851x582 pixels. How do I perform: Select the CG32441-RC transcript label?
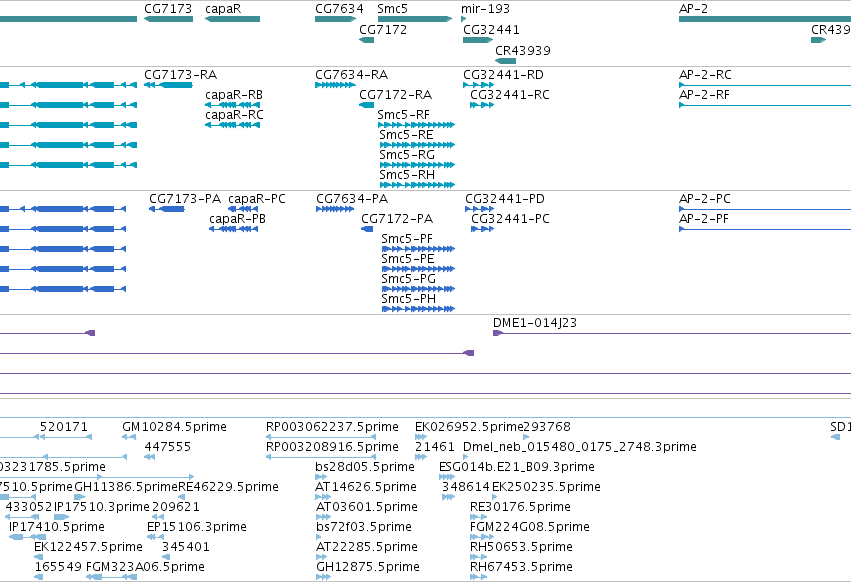click(510, 95)
